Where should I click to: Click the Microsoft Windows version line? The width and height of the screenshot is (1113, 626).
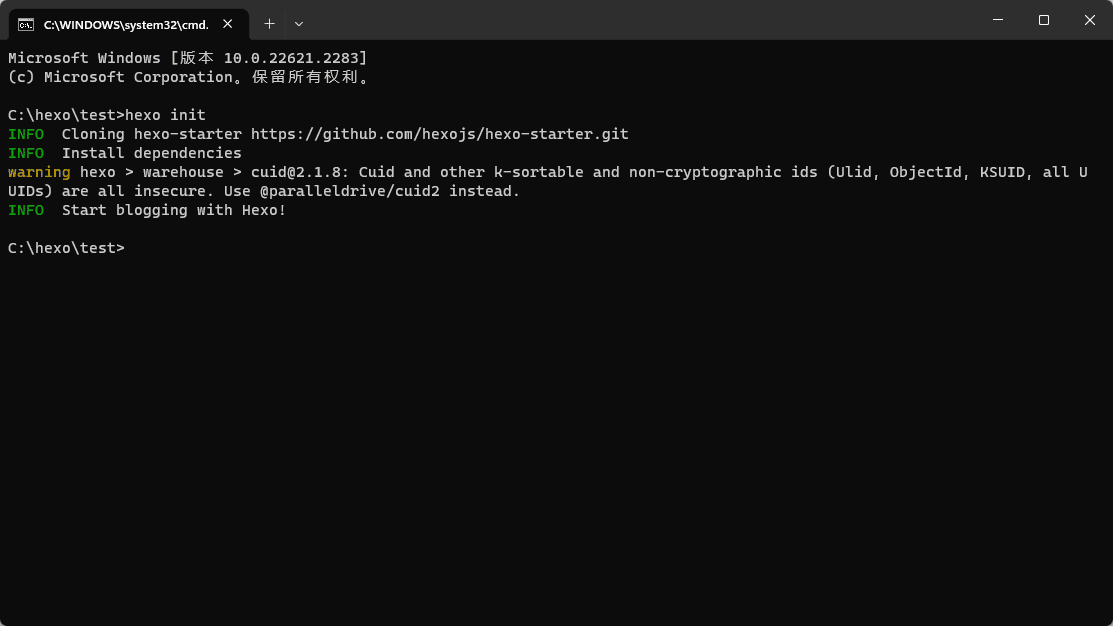[187, 58]
